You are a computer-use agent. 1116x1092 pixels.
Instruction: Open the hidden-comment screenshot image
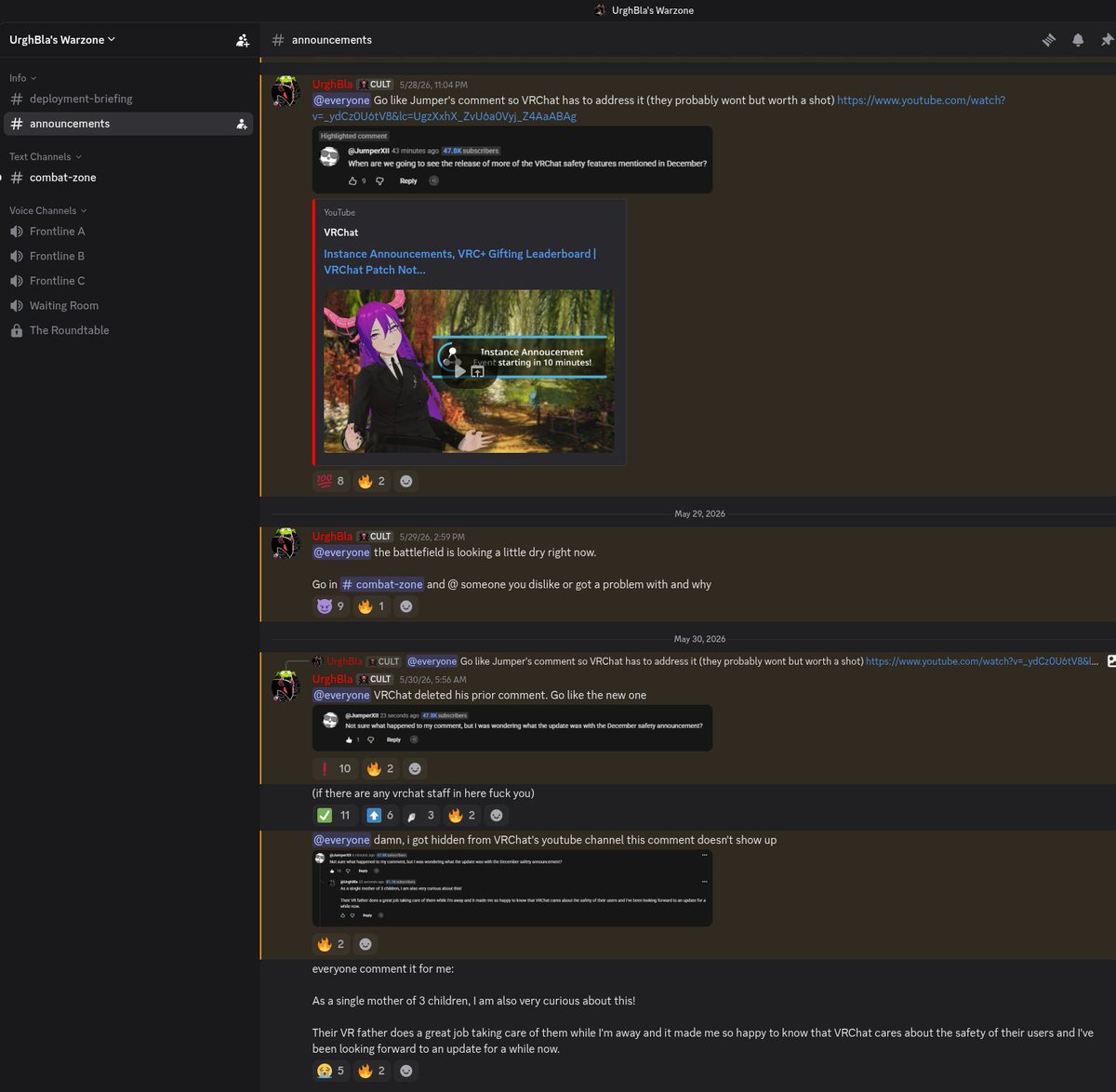pos(512,887)
